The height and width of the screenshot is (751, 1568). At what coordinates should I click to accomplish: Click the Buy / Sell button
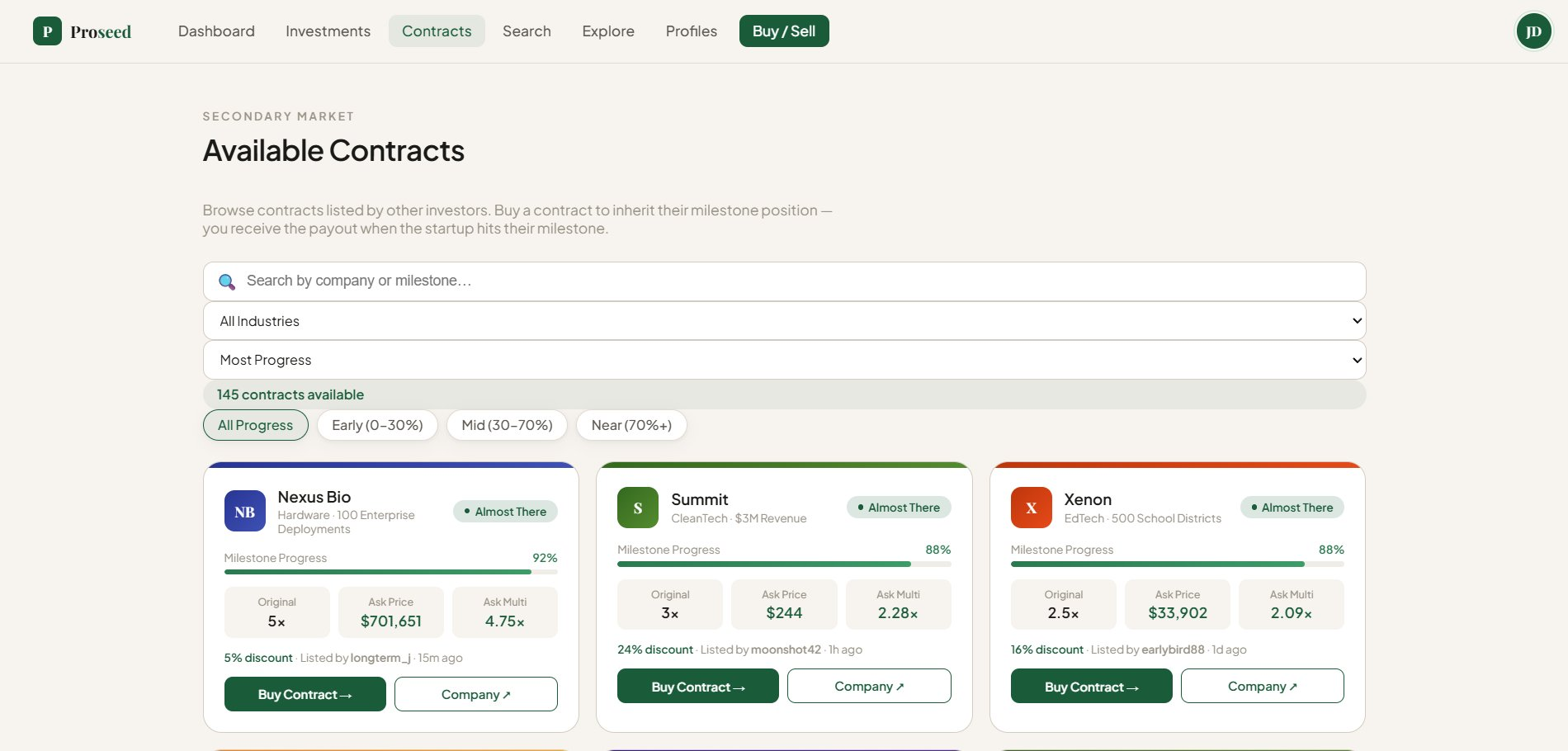coord(784,31)
